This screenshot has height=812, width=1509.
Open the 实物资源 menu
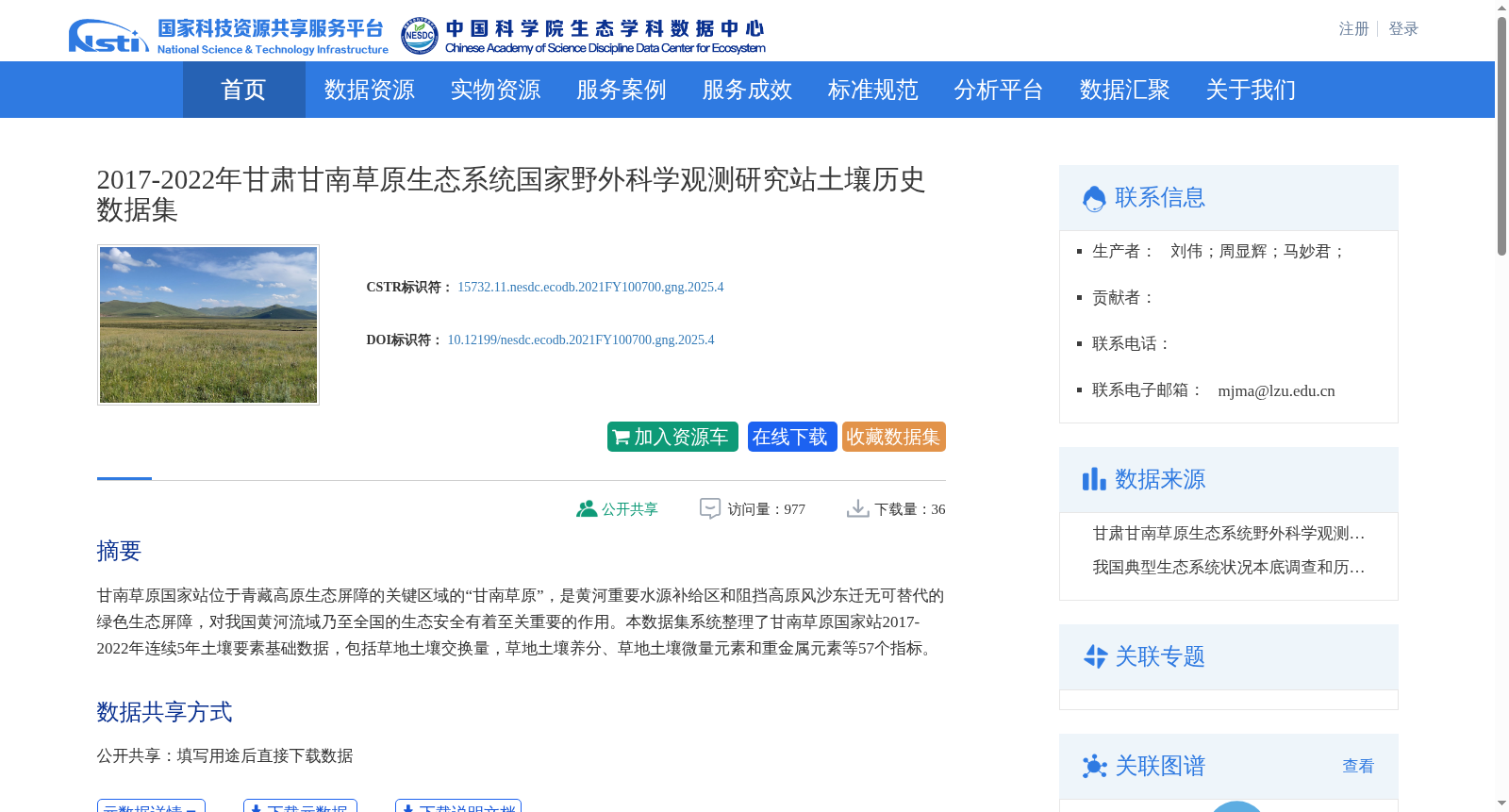click(495, 90)
